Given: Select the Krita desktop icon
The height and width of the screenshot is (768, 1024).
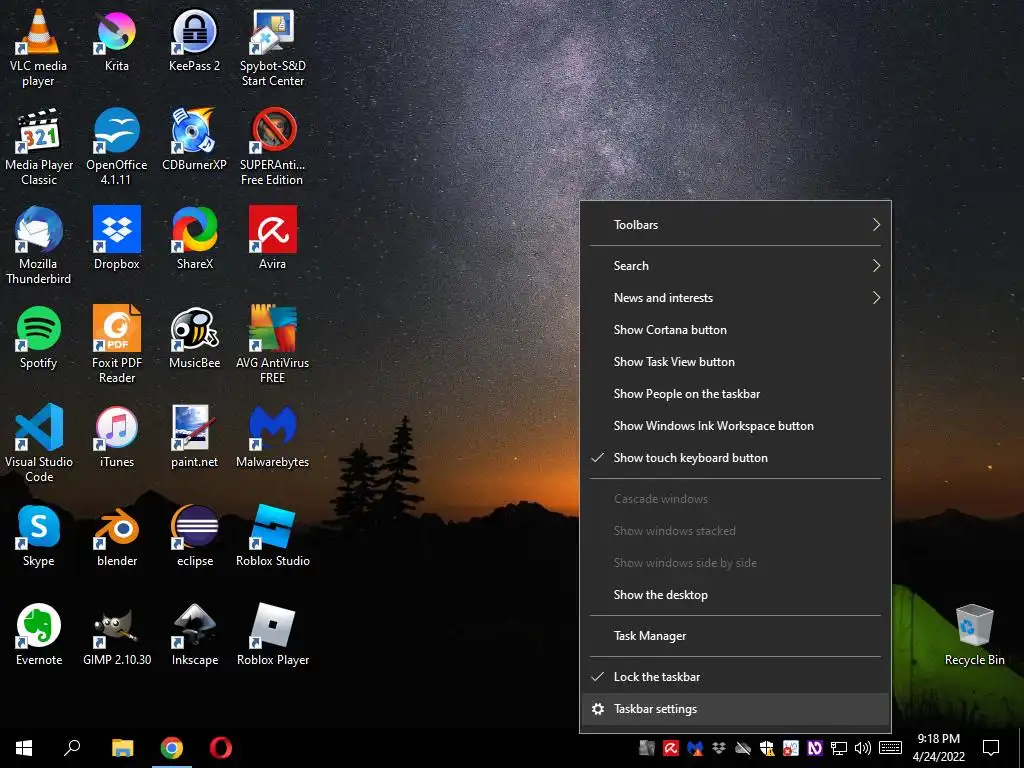Looking at the screenshot, I should pos(117,40).
